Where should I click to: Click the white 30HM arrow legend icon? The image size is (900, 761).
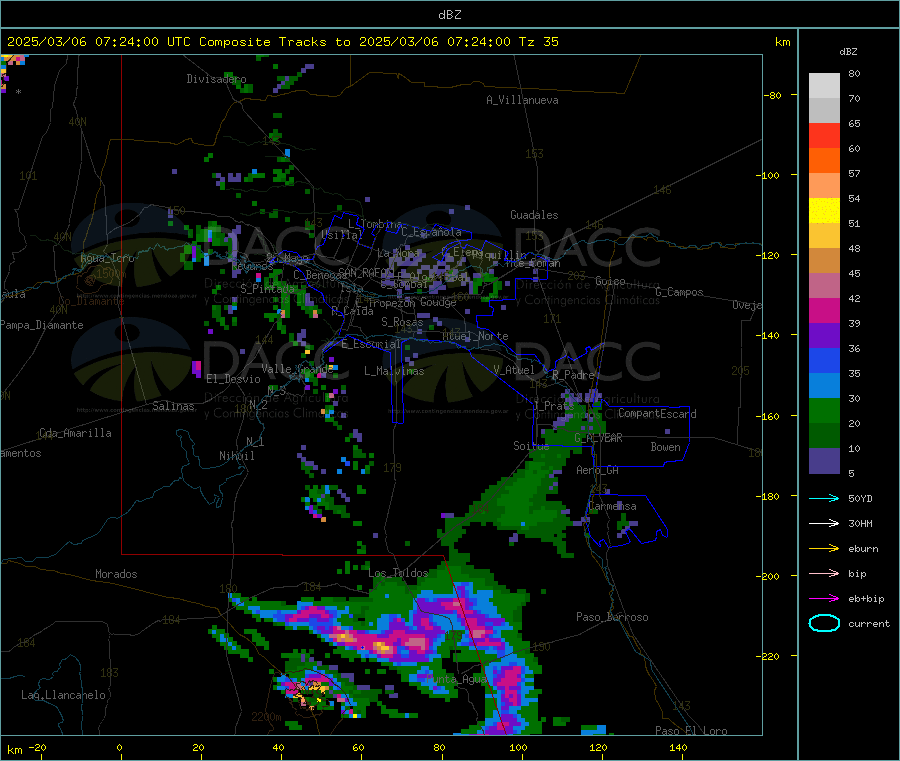824,523
